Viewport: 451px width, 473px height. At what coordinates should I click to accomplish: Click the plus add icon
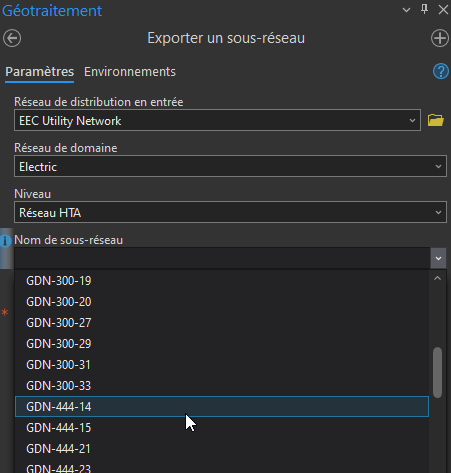click(x=440, y=38)
